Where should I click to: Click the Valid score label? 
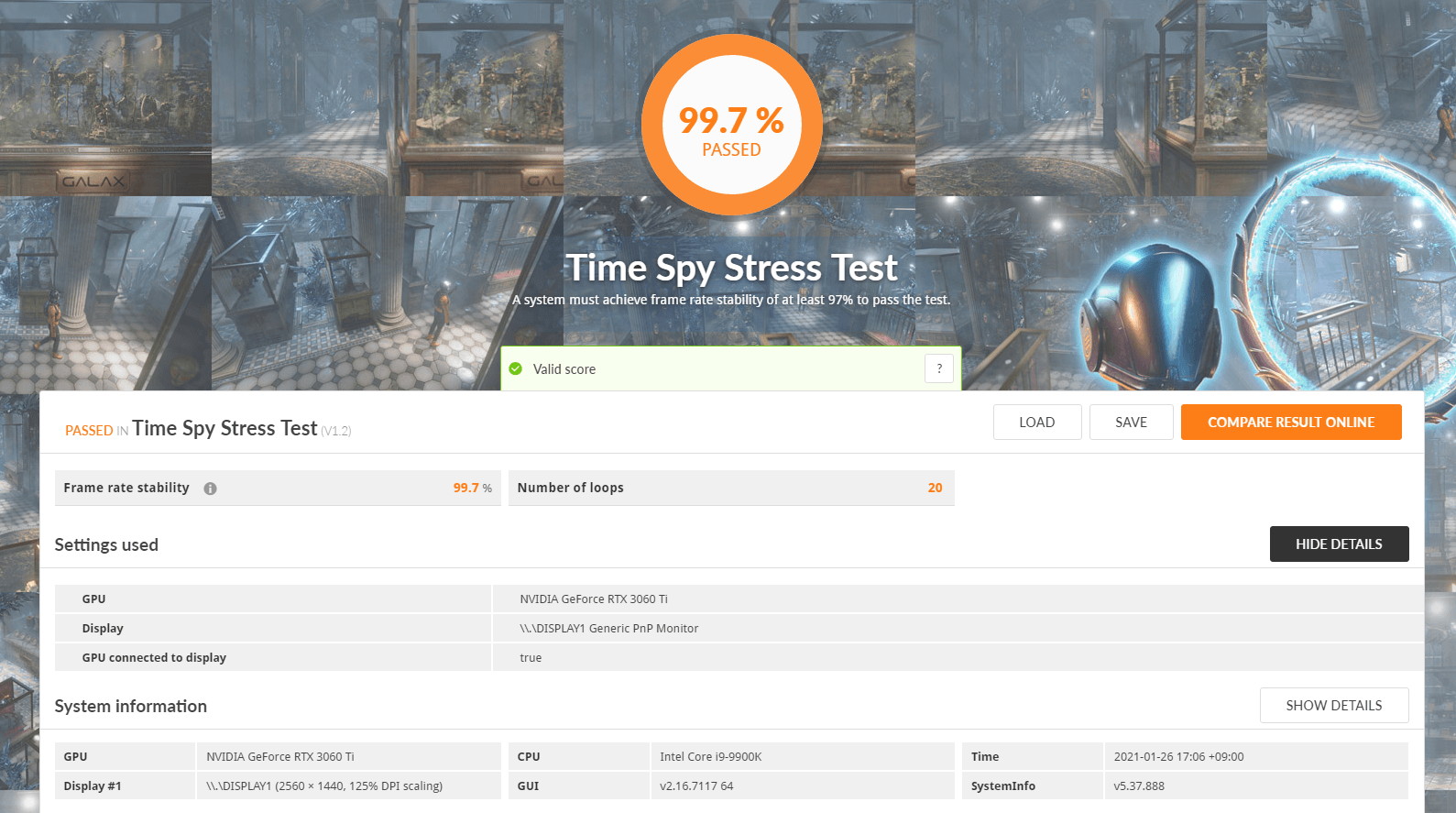tap(564, 369)
